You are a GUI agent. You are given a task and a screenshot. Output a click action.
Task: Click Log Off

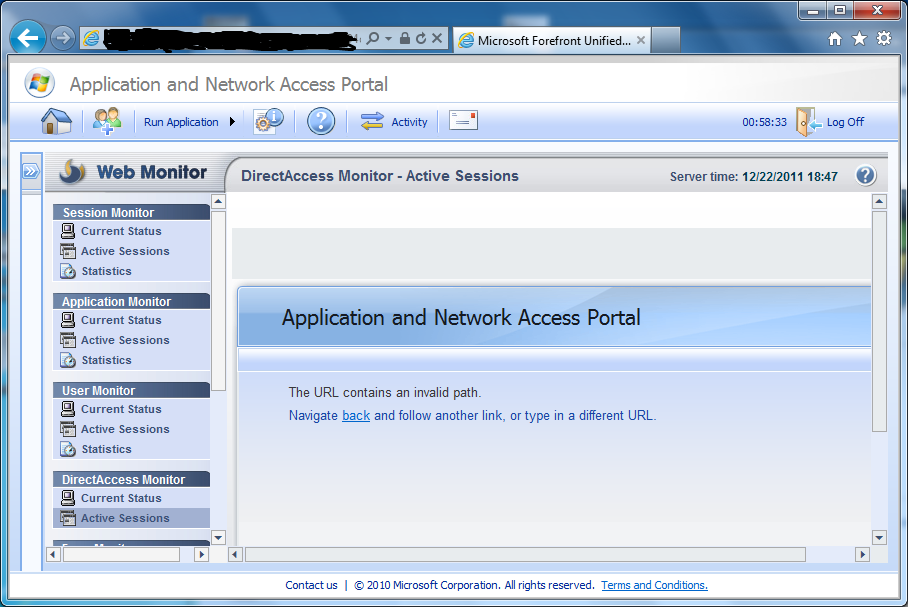point(830,122)
